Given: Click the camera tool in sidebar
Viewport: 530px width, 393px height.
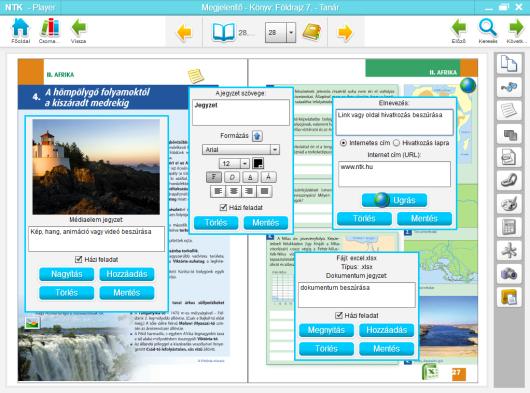Looking at the screenshot, I should point(509,274).
